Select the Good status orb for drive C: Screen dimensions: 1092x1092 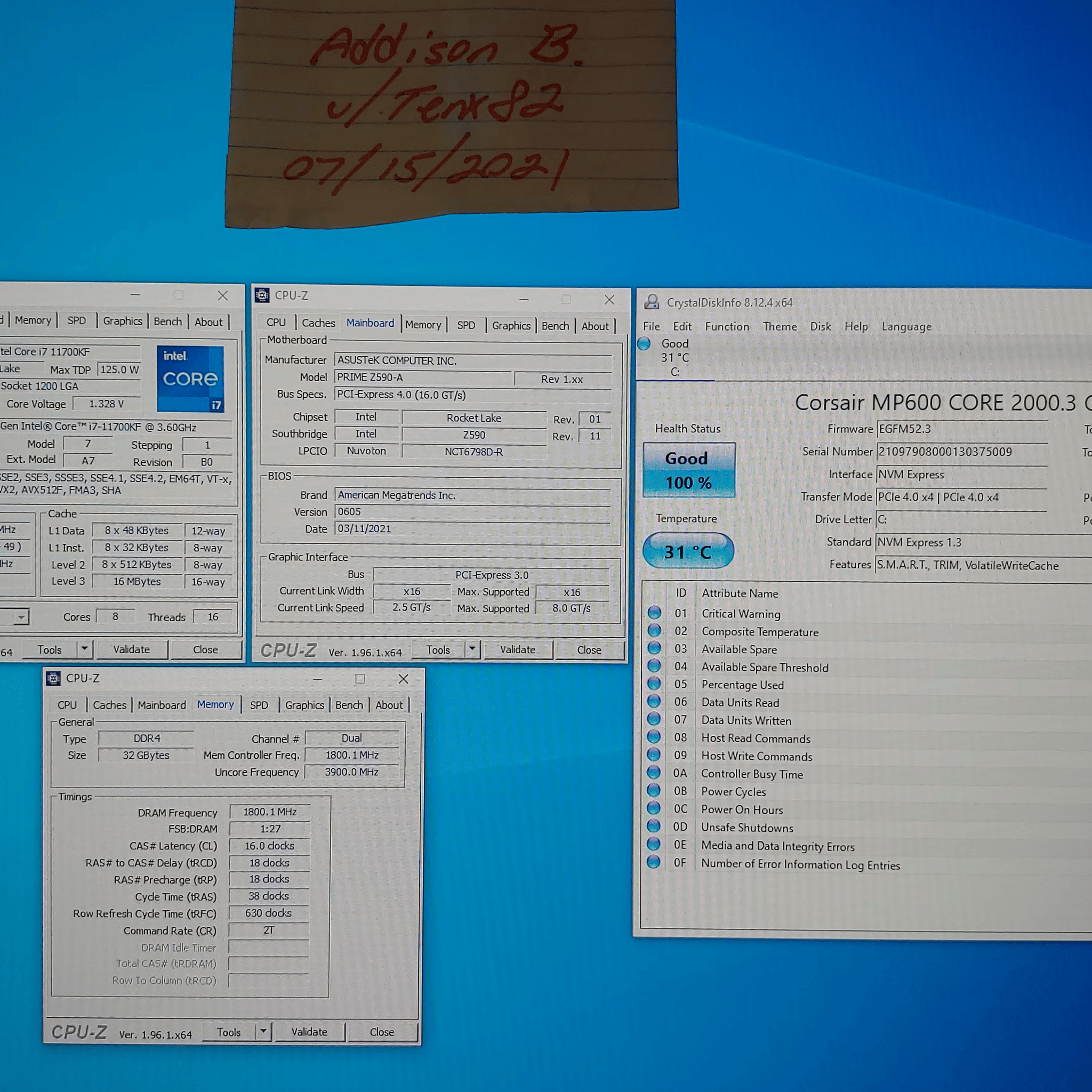pyautogui.click(x=644, y=343)
